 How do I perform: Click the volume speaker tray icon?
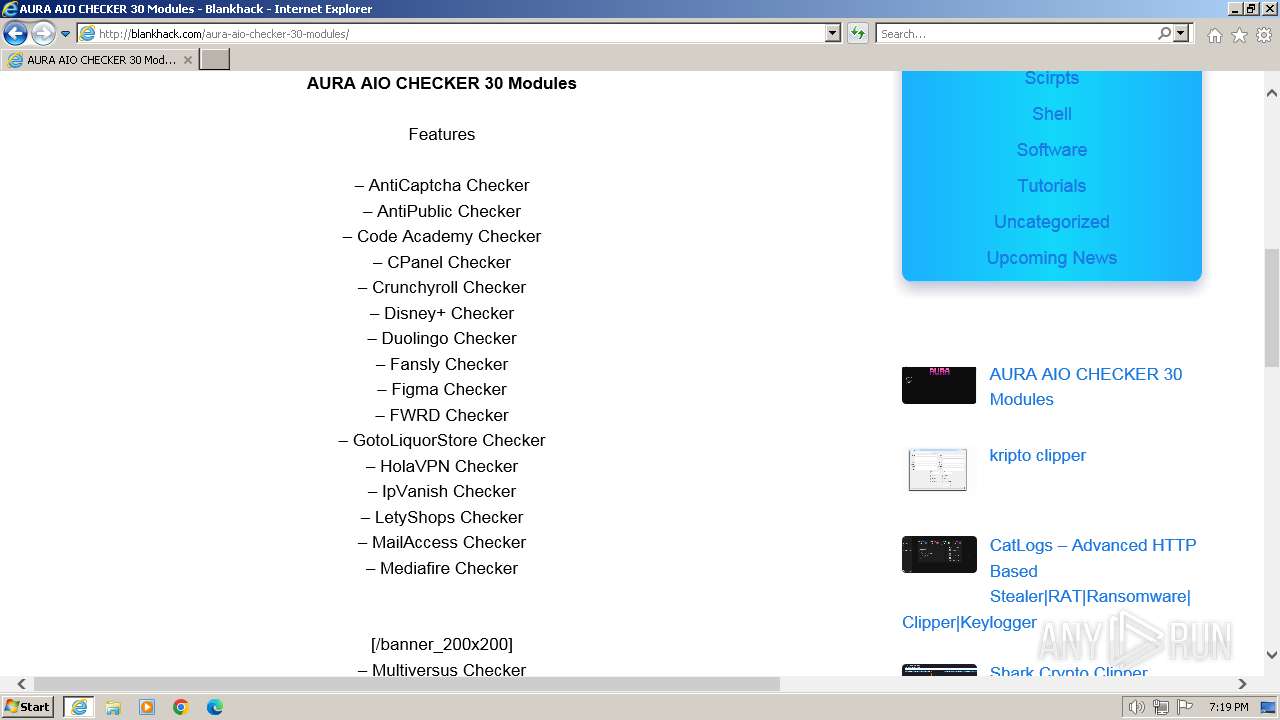tap(1137, 707)
